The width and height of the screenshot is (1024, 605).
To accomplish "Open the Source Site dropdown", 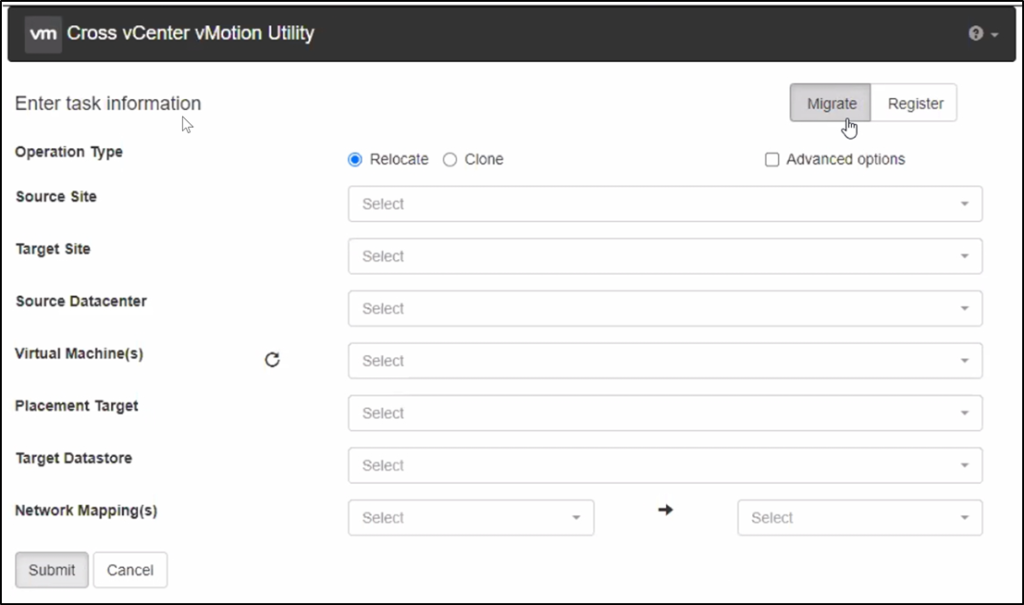I will [x=664, y=204].
